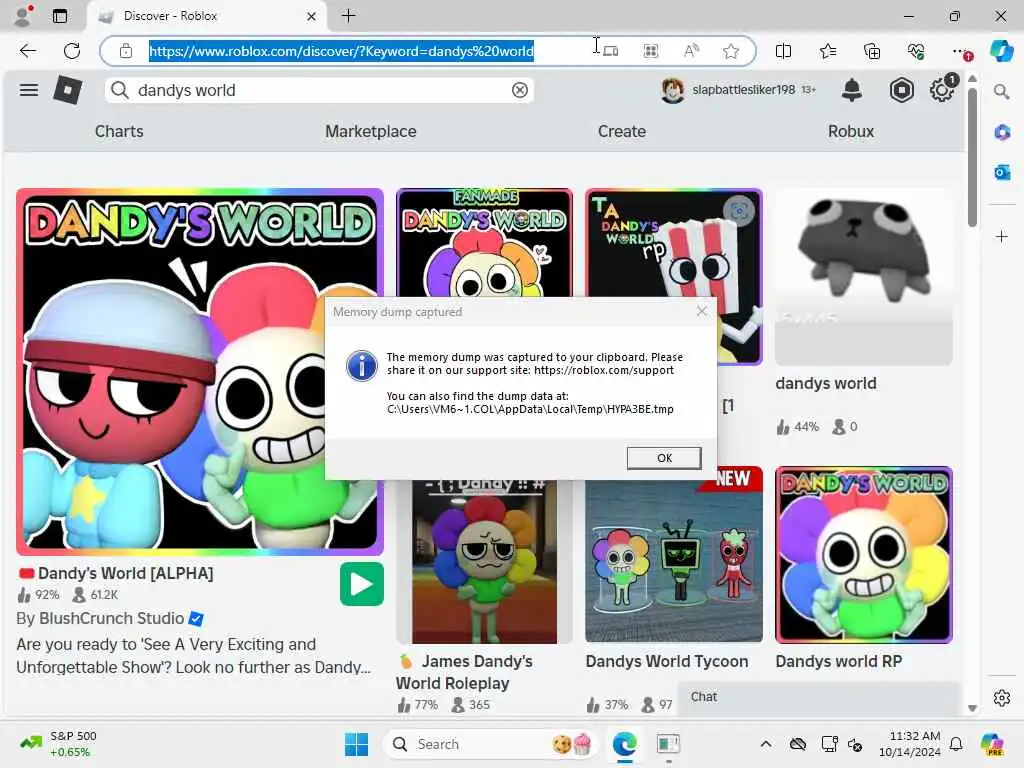The width and height of the screenshot is (1024, 768).
Task: Click the browser address bar URL
Action: tap(342, 51)
